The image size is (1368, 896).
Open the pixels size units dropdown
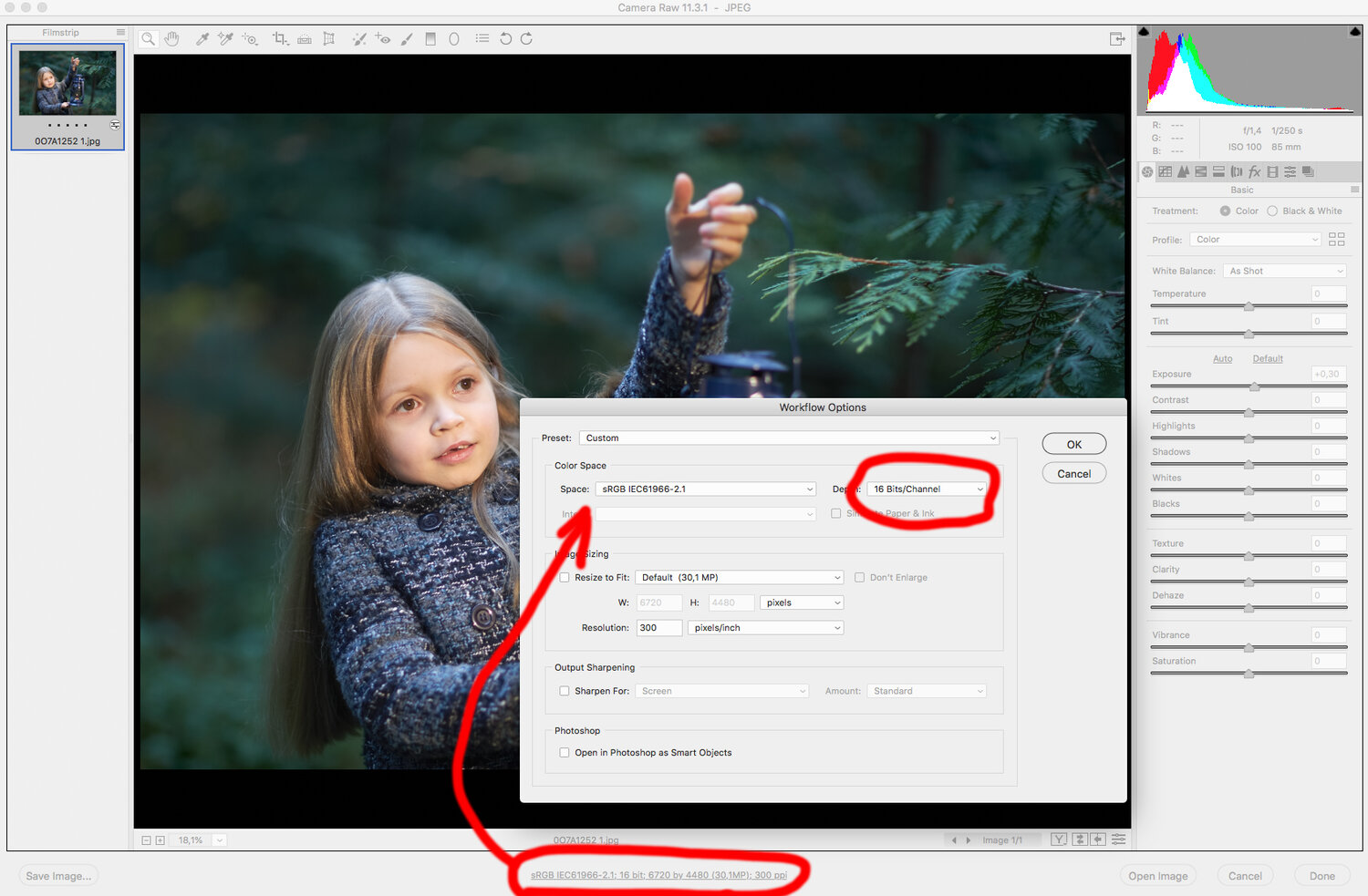(802, 602)
